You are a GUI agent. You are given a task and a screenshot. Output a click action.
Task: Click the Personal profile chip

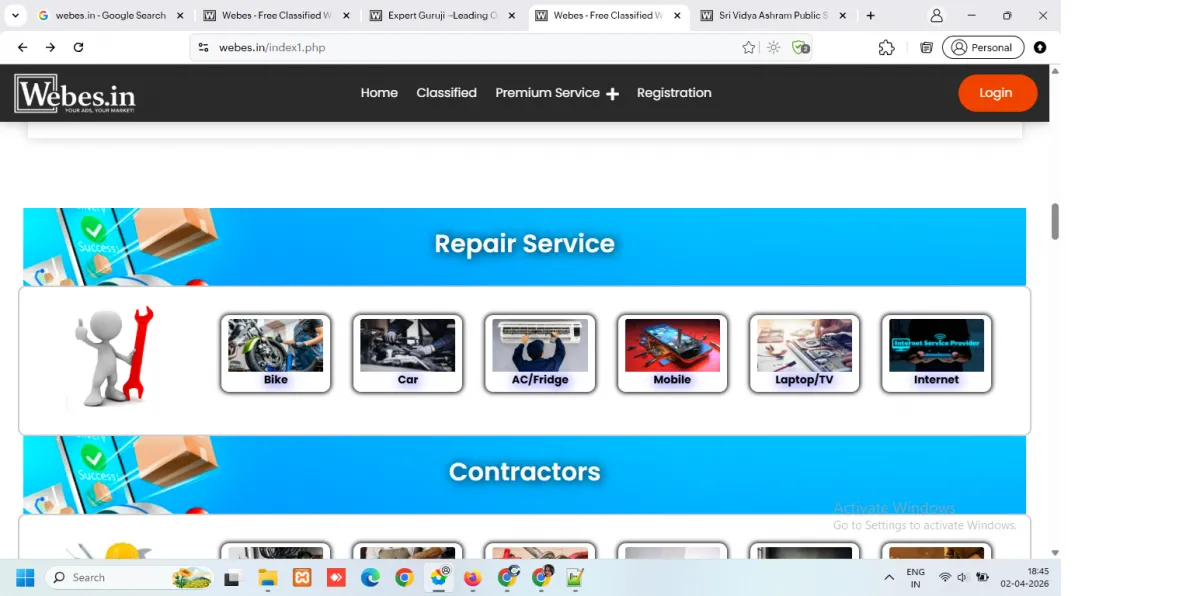click(983, 47)
